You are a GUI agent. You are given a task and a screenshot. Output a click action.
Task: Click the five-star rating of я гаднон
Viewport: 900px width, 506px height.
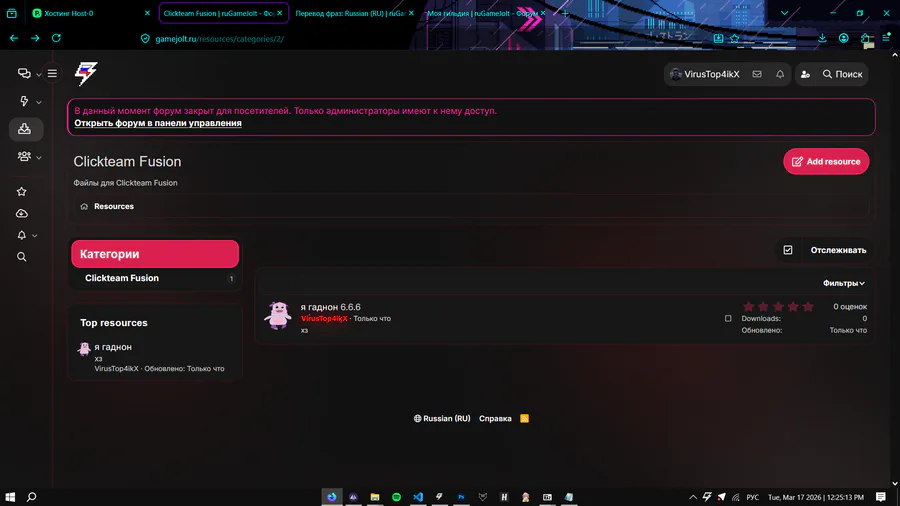tap(778, 306)
